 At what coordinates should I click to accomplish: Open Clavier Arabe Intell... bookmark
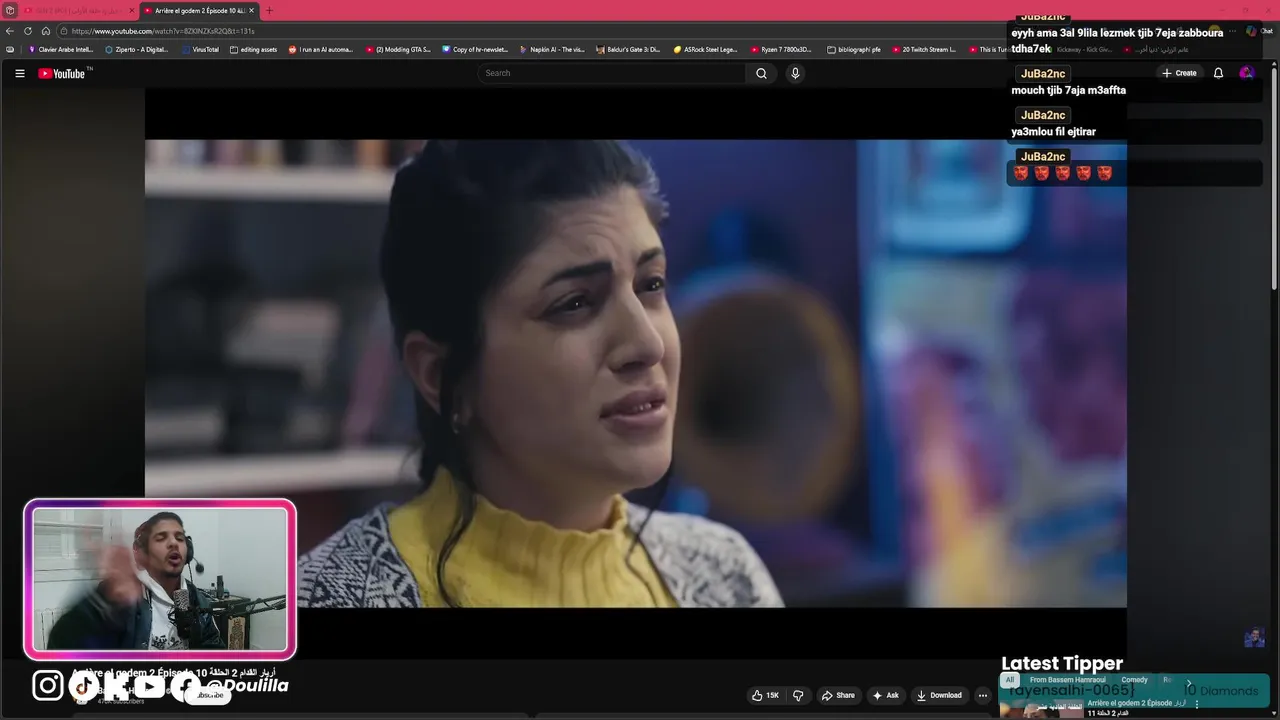coord(61,49)
